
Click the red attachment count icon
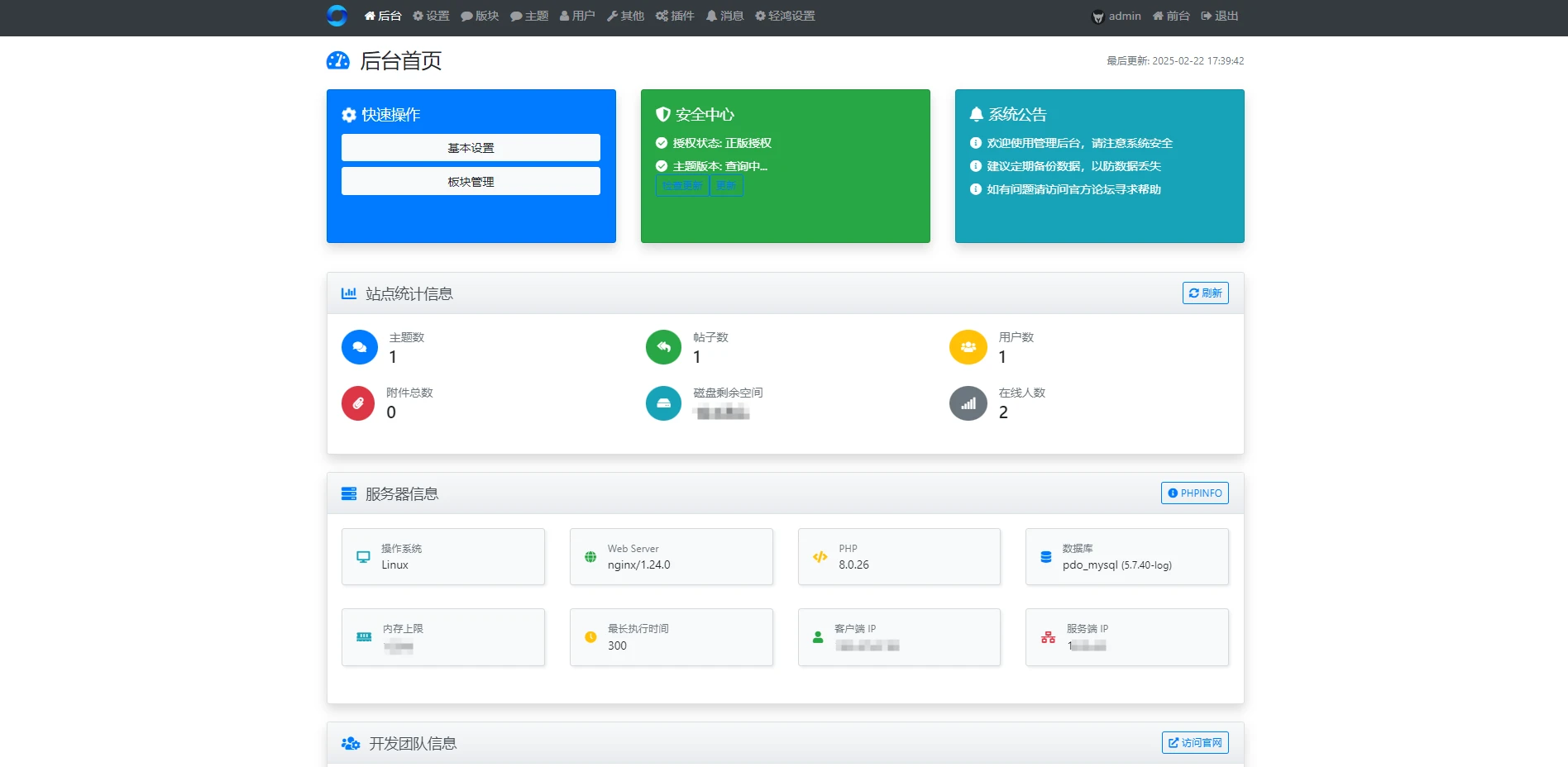[358, 403]
